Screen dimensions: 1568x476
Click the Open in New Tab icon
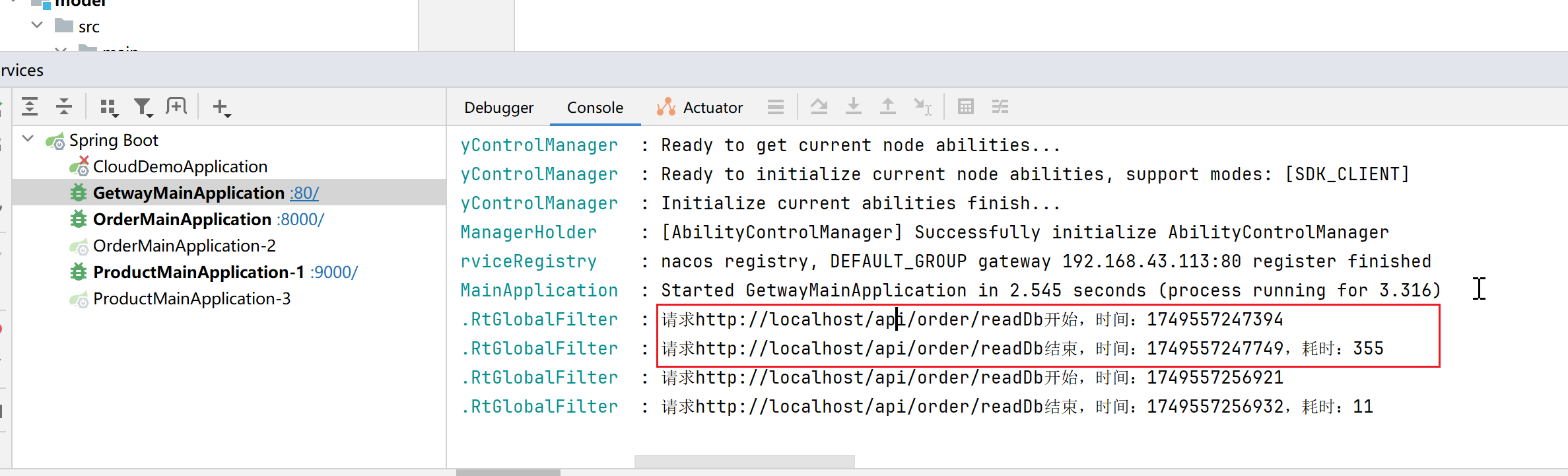[x=177, y=106]
